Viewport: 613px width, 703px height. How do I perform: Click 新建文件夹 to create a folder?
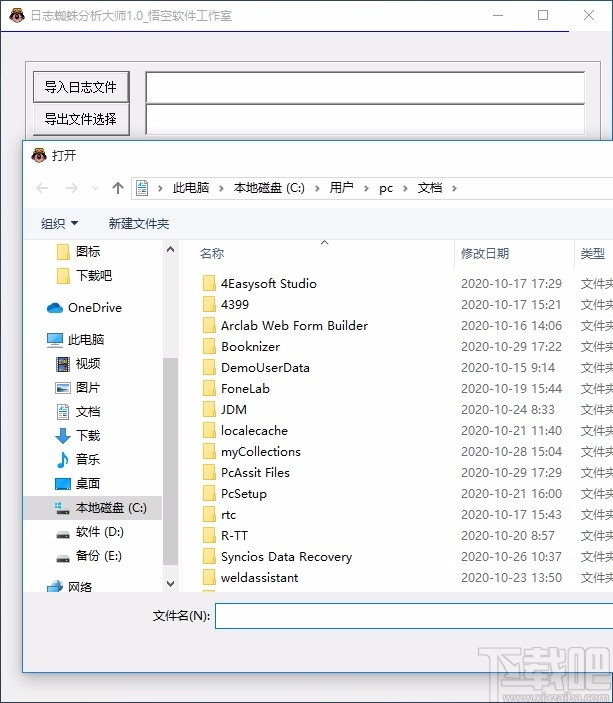coord(139,223)
